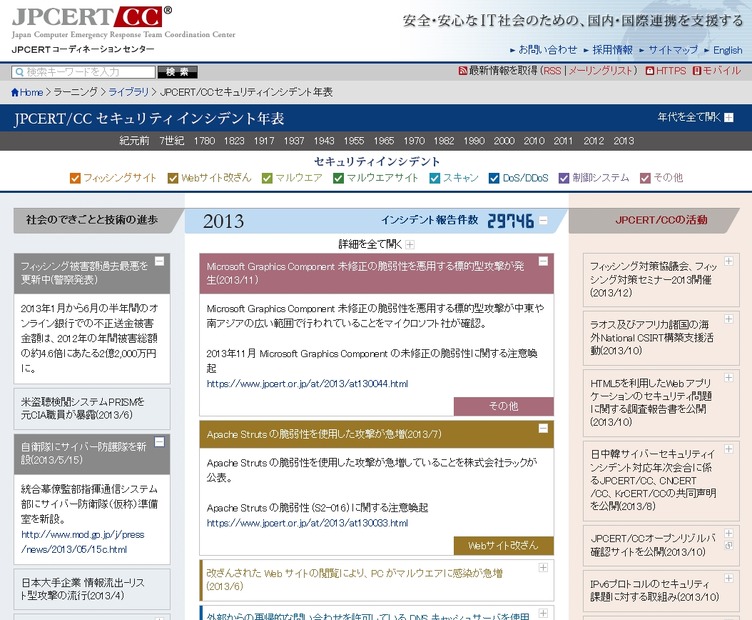
Task: Collapse the Microsoft Graphics Component incident
Action: (543, 261)
